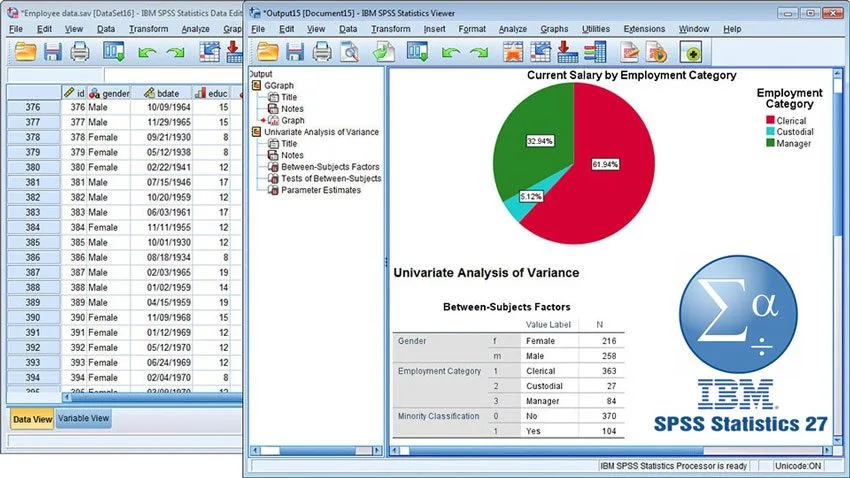Open Data menu in Data Editor window
This screenshot has width=850, height=478.
(x=106, y=29)
